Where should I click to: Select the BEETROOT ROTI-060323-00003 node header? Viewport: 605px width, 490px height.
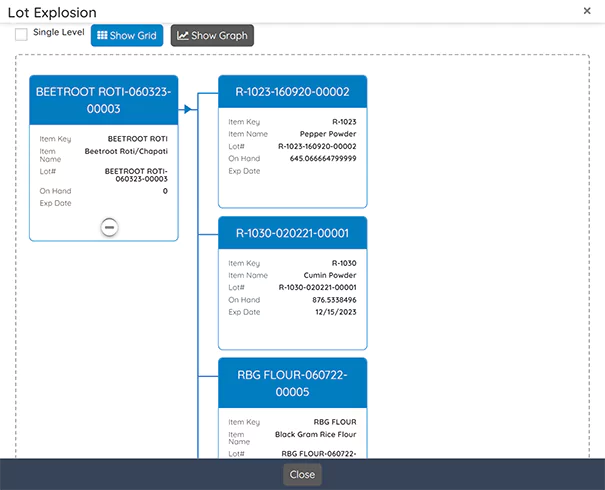[104, 99]
